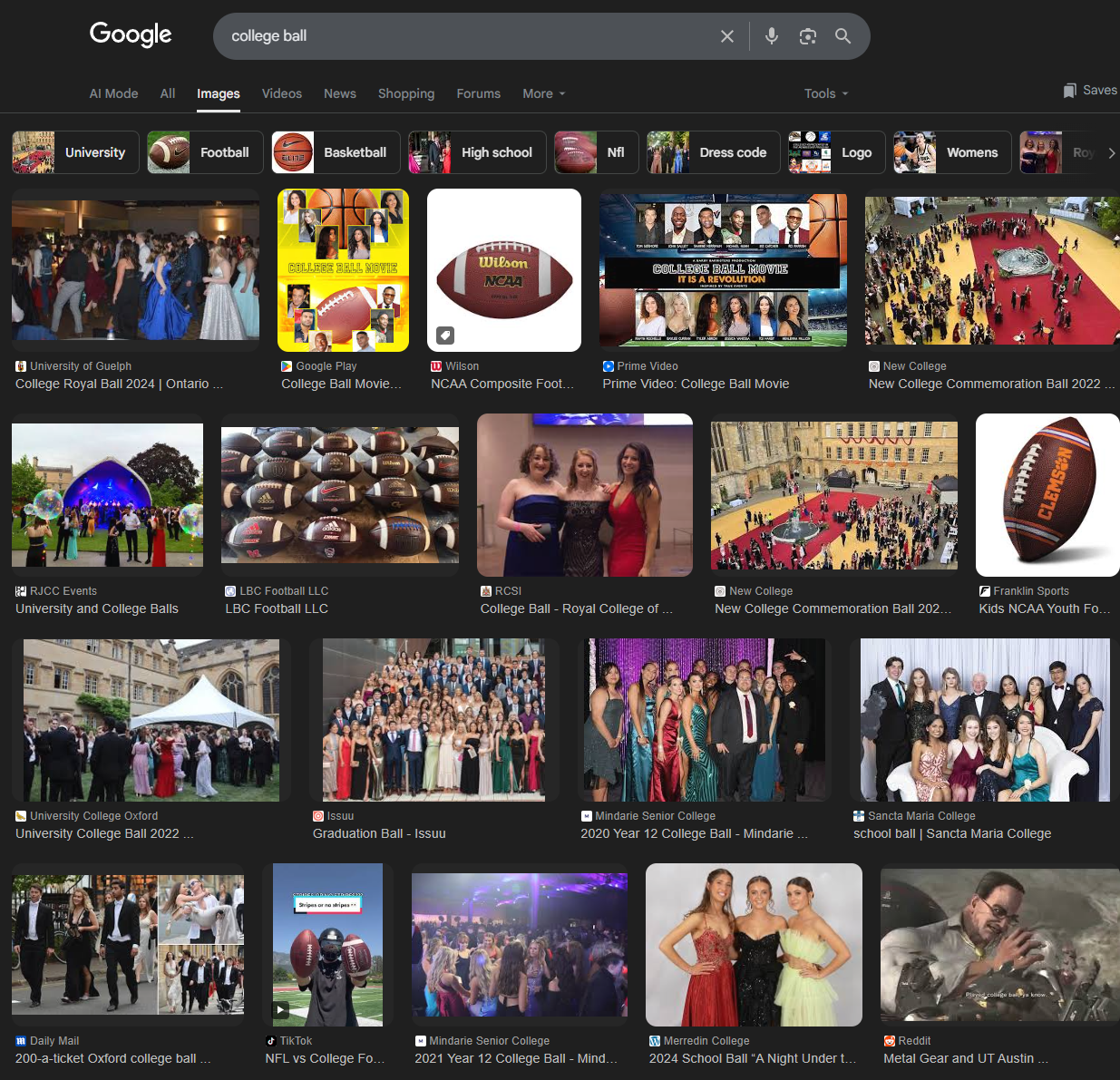This screenshot has height=1080, width=1120.
Task: Open 2021 Year 12 College Ball link
Action: click(x=516, y=1058)
